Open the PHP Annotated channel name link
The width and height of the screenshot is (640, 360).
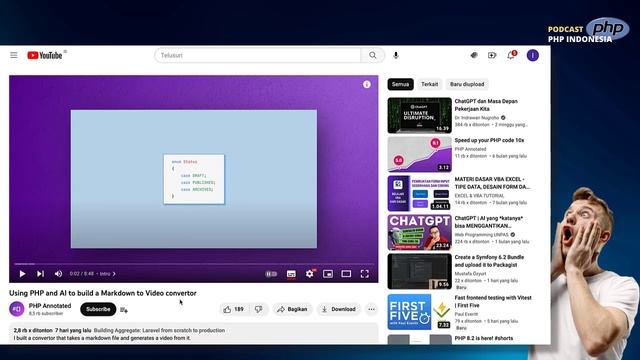point(50,306)
